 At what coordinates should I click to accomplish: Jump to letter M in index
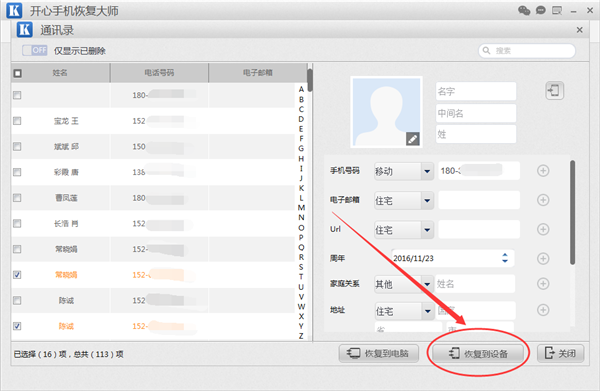pyautogui.click(x=301, y=207)
